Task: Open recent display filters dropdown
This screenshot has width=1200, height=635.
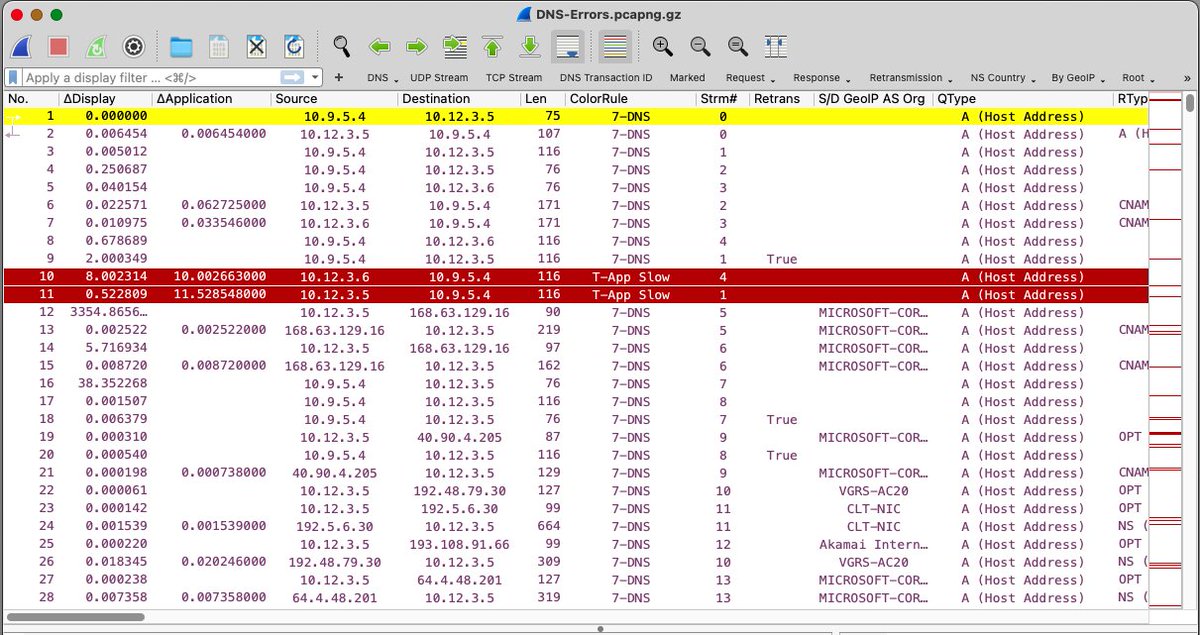Action: point(316,77)
